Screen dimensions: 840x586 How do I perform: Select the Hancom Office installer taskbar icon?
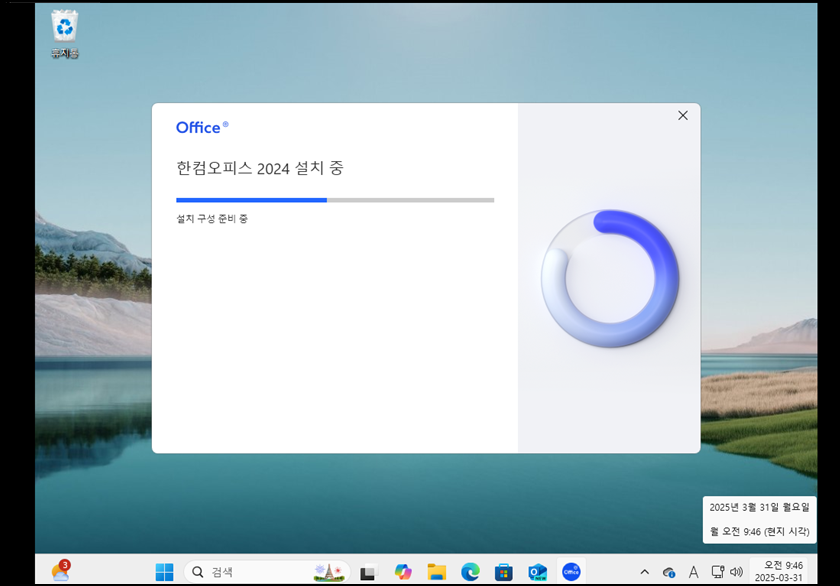click(x=571, y=572)
